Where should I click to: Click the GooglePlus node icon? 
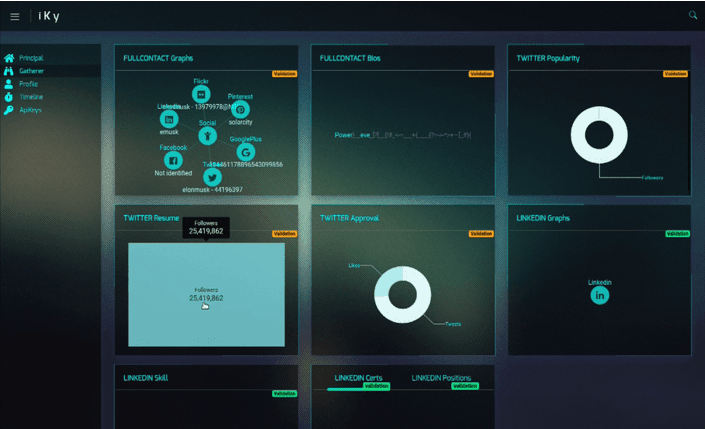pyautogui.click(x=246, y=152)
